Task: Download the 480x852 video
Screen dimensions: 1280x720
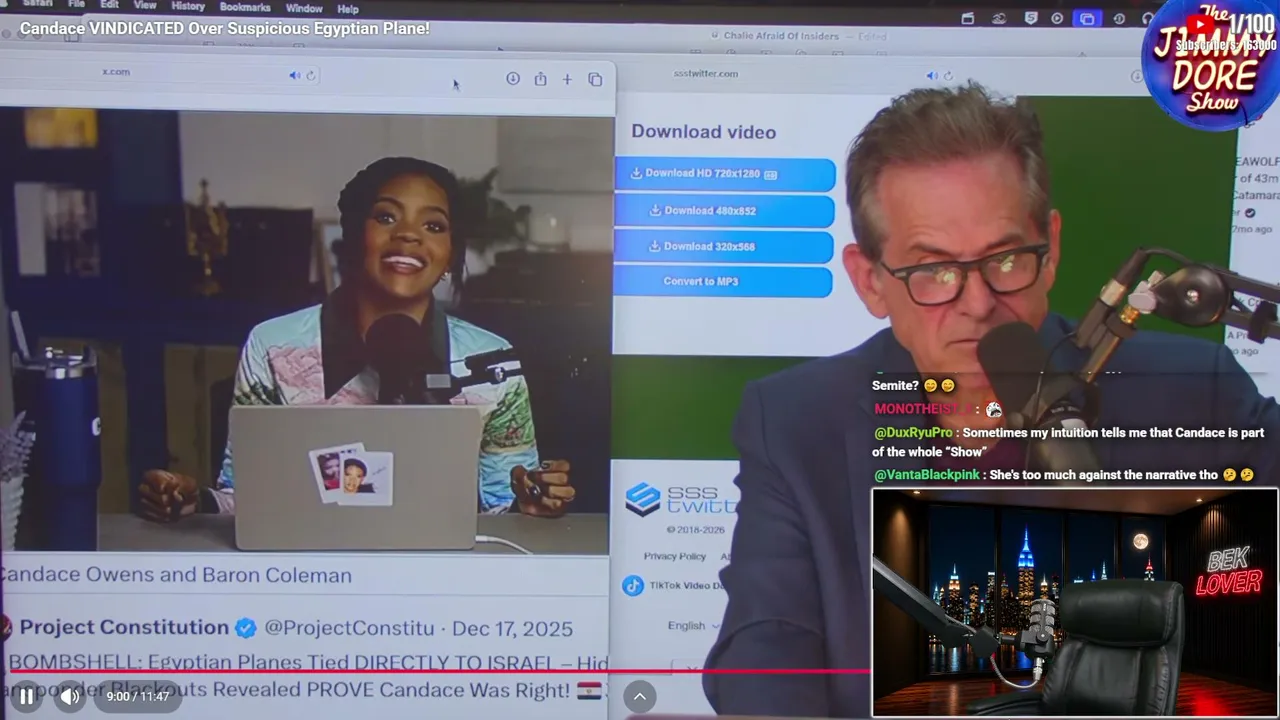Action: tap(724, 211)
